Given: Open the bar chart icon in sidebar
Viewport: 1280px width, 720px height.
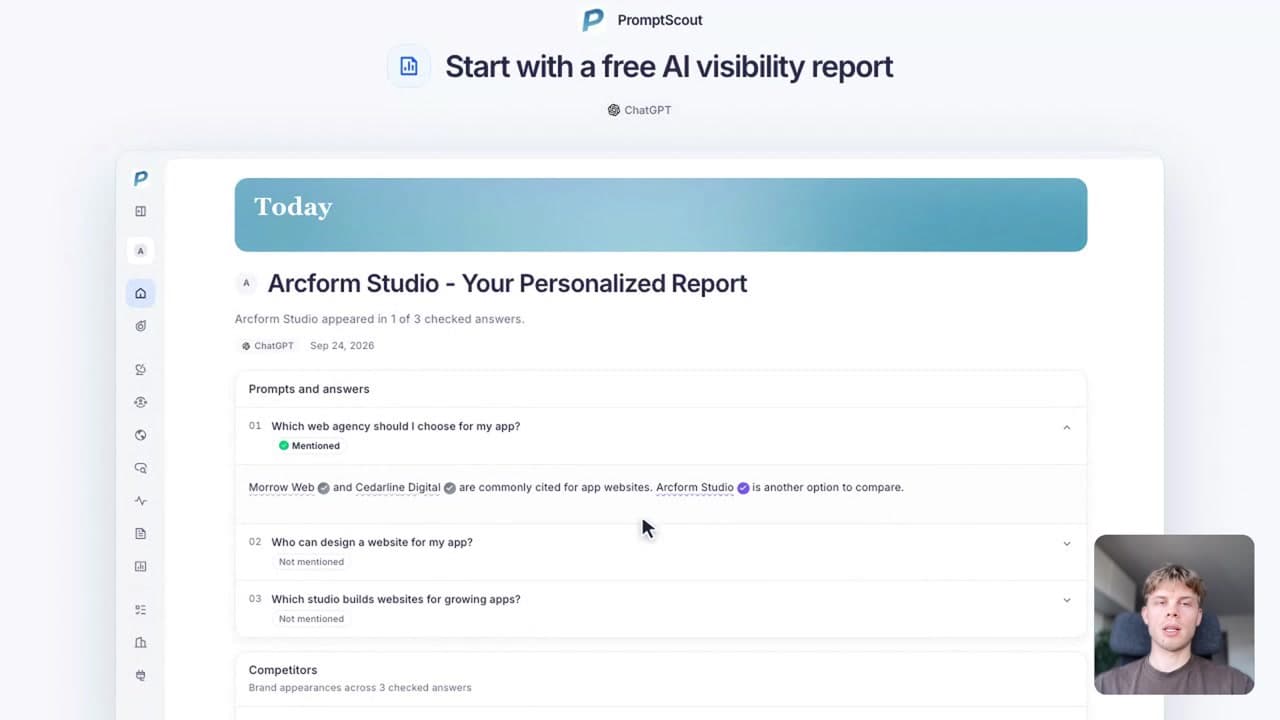Looking at the screenshot, I should tap(141, 566).
